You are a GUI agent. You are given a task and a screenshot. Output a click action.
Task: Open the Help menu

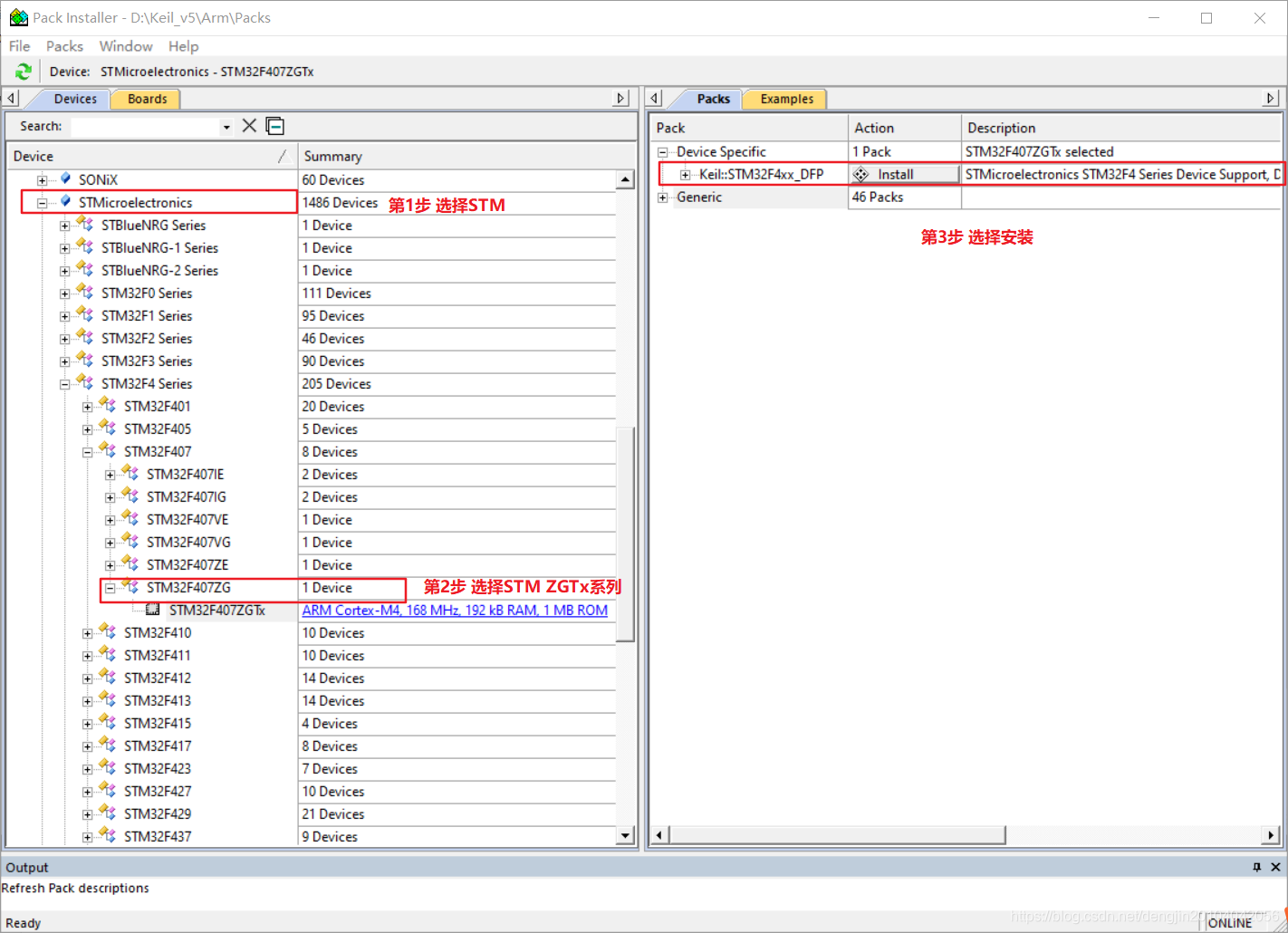tap(183, 46)
